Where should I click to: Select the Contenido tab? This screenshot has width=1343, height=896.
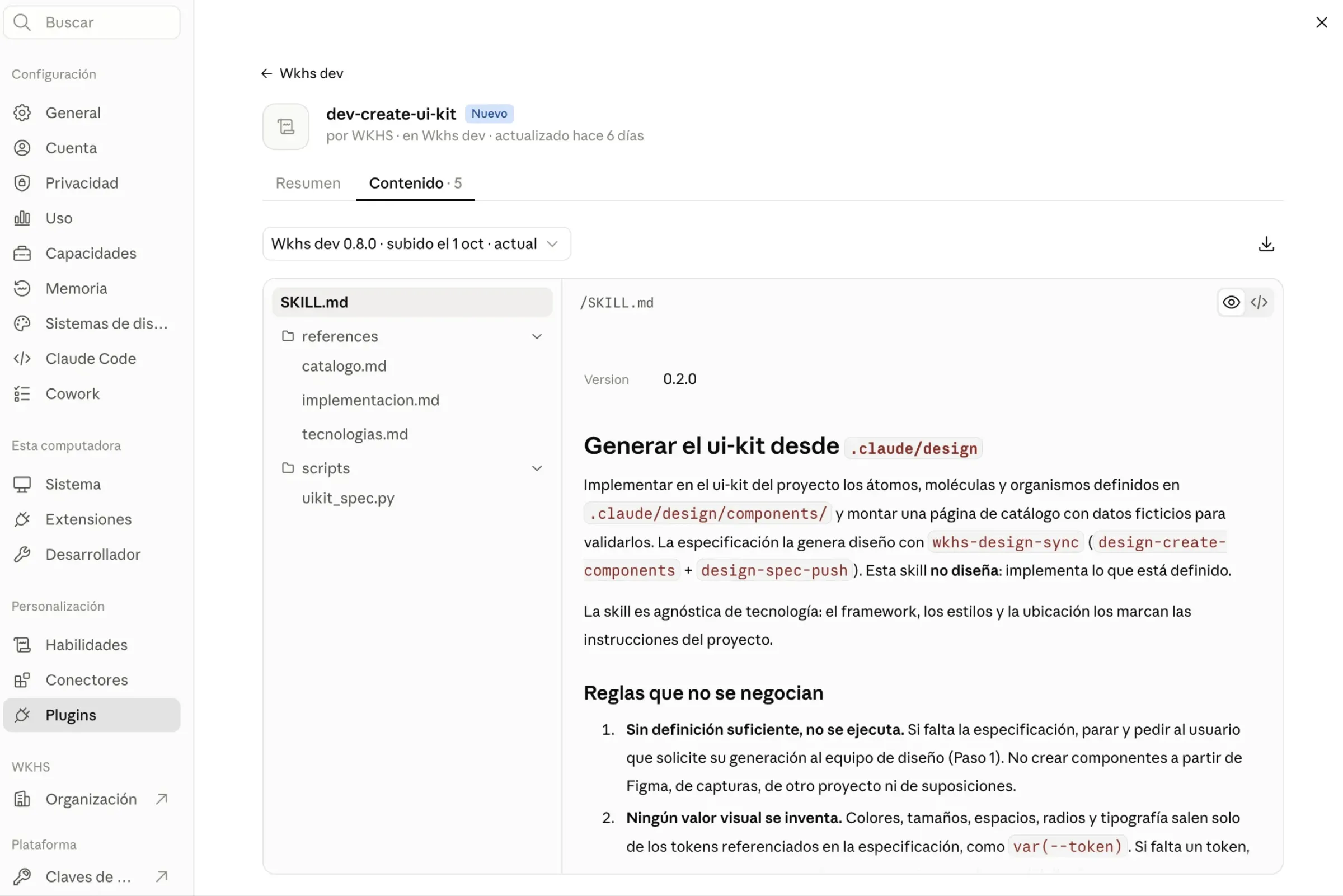point(415,183)
